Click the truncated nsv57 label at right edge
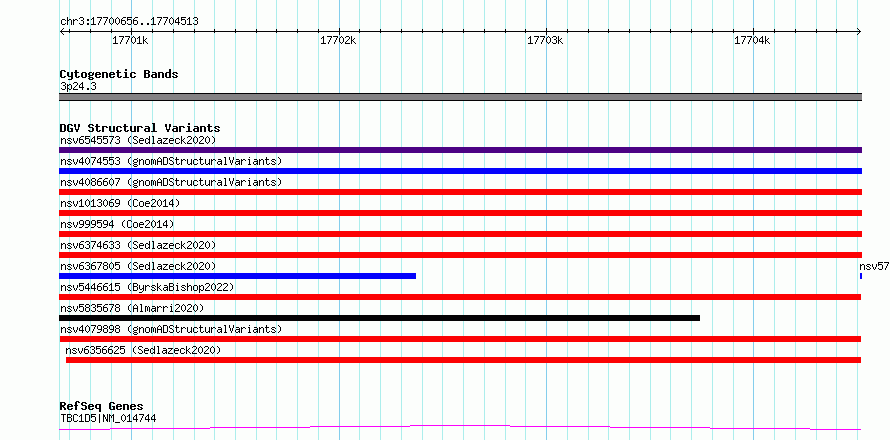The height and width of the screenshot is (440, 890). tap(874, 266)
